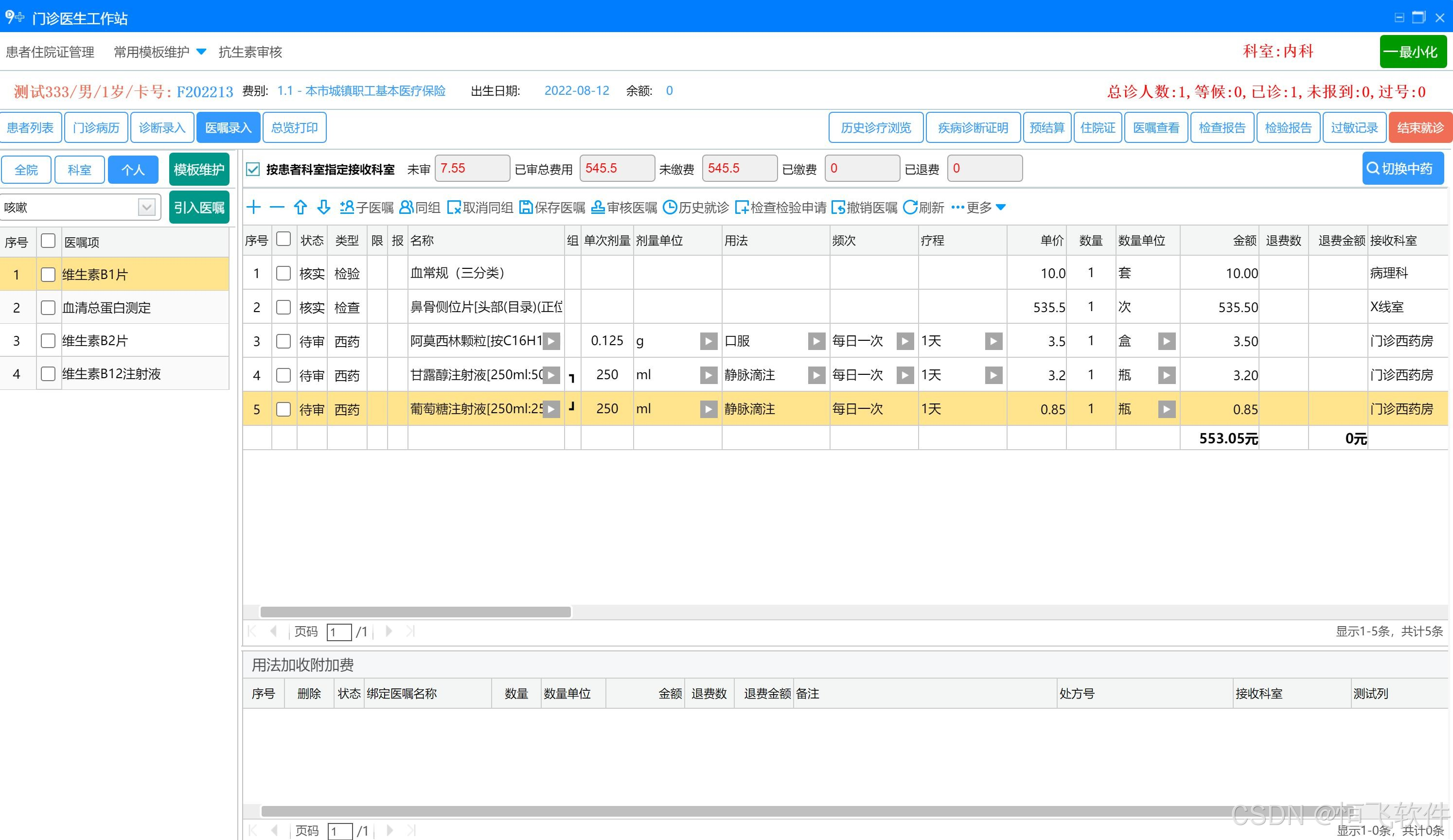This screenshot has height=840, width=1453.
Task: Open 用法 dropdown for 阿莫西林颗粒 row
Action: (816, 341)
